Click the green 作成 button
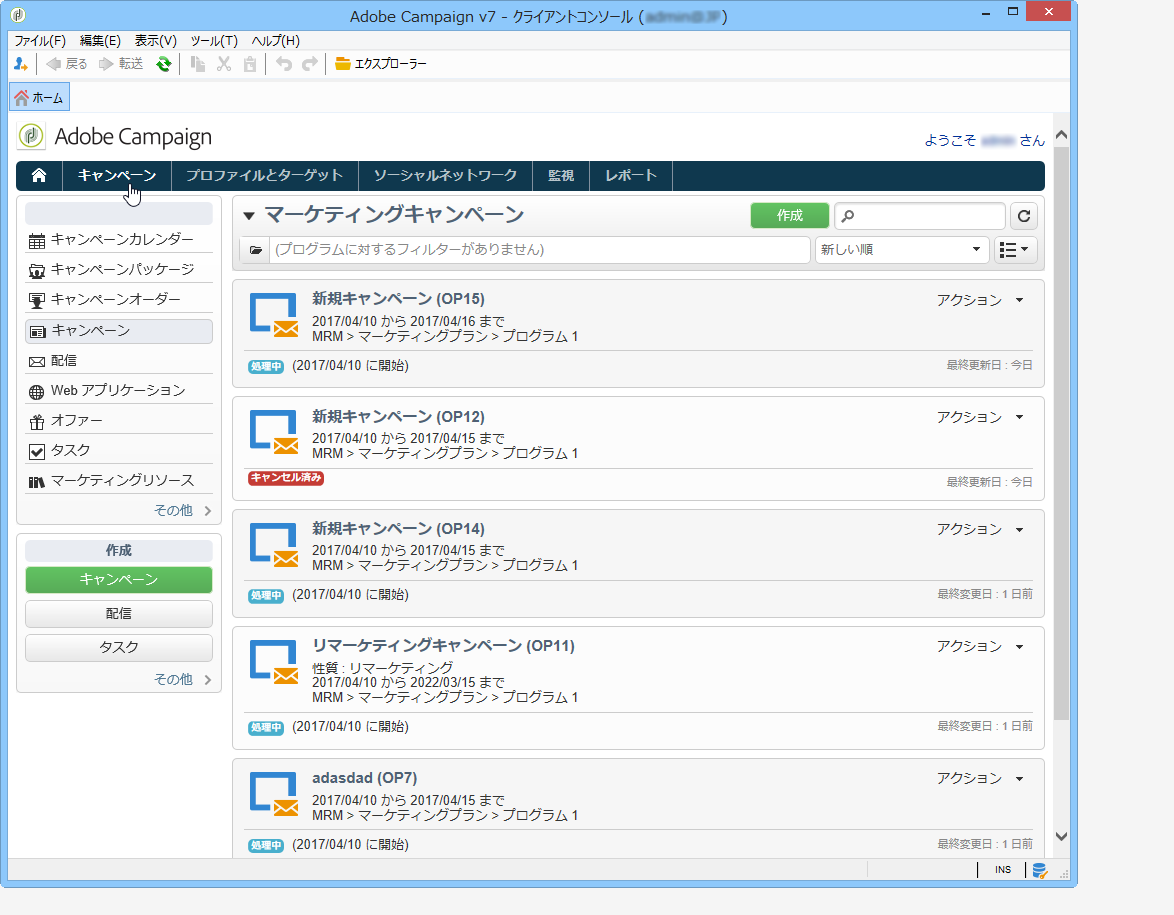 point(790,216)
